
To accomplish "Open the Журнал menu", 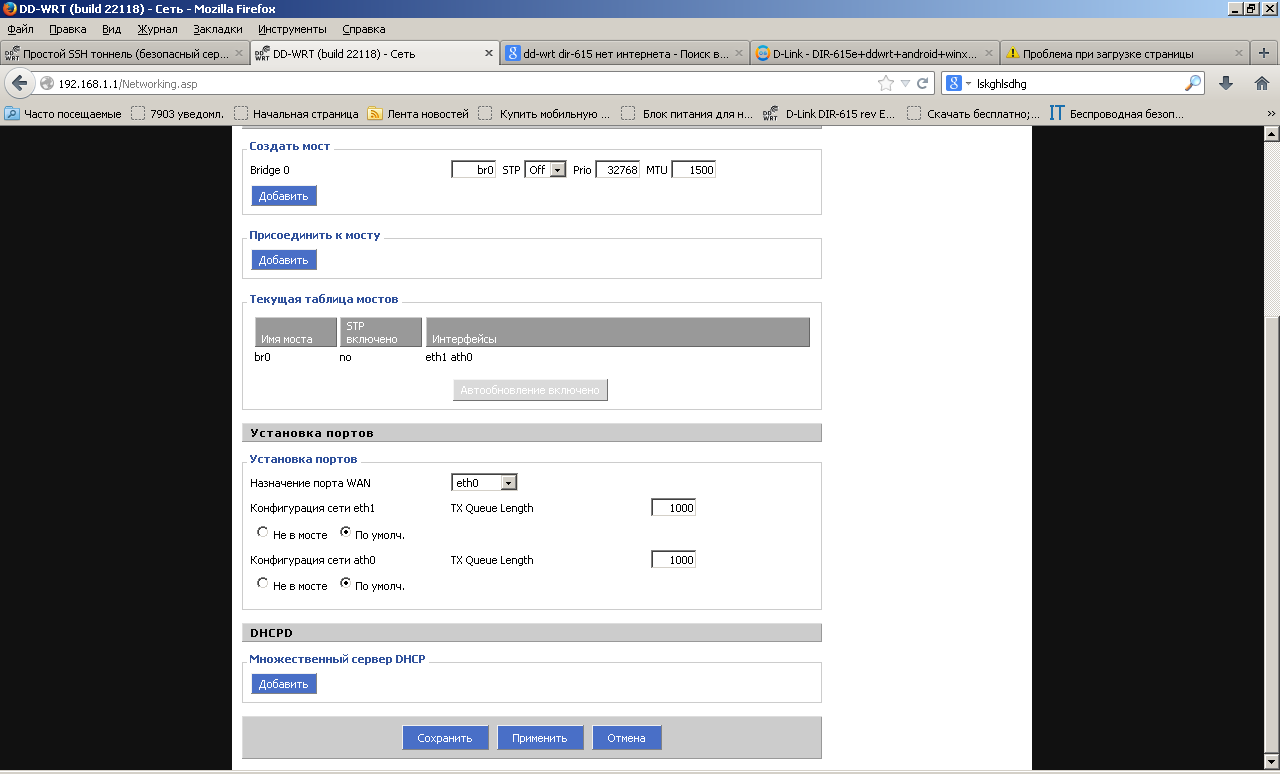I will click(x=157, y=29).
